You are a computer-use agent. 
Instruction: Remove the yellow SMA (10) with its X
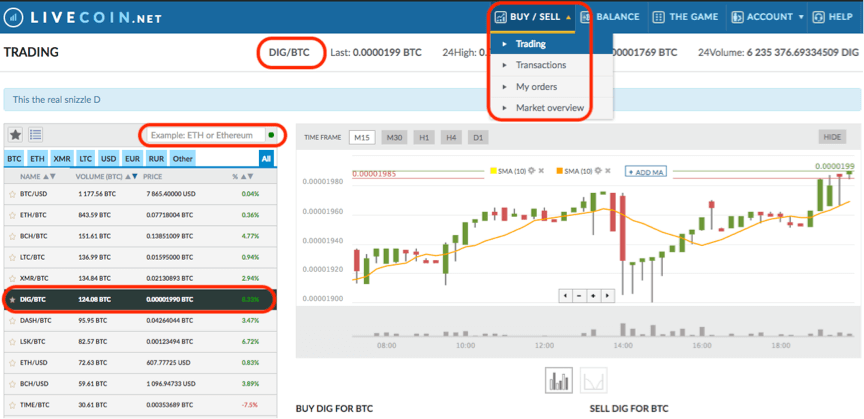pyautogui.click(x=541, y=171)
